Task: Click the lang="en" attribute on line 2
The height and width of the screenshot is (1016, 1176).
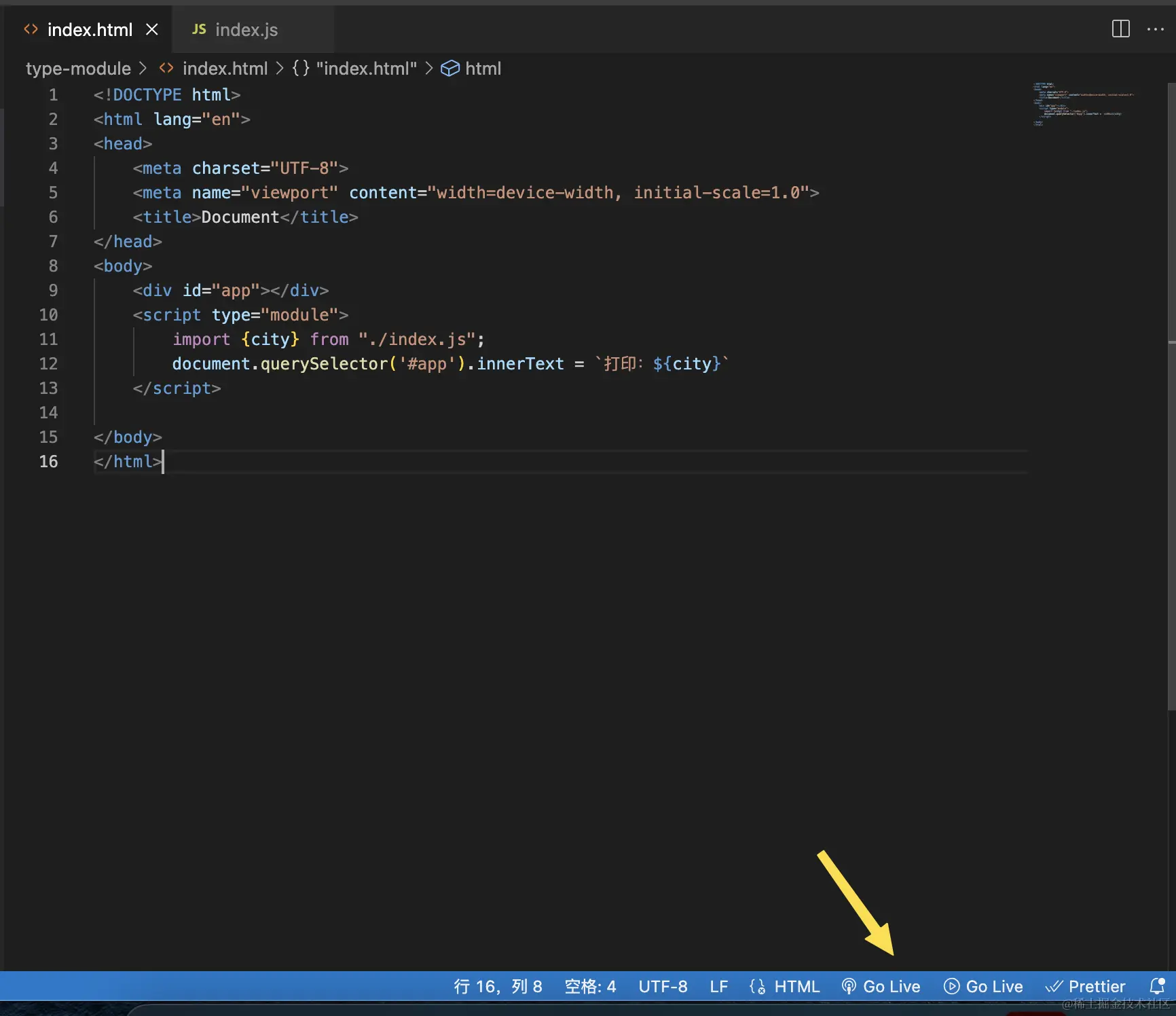Action: 197,119
